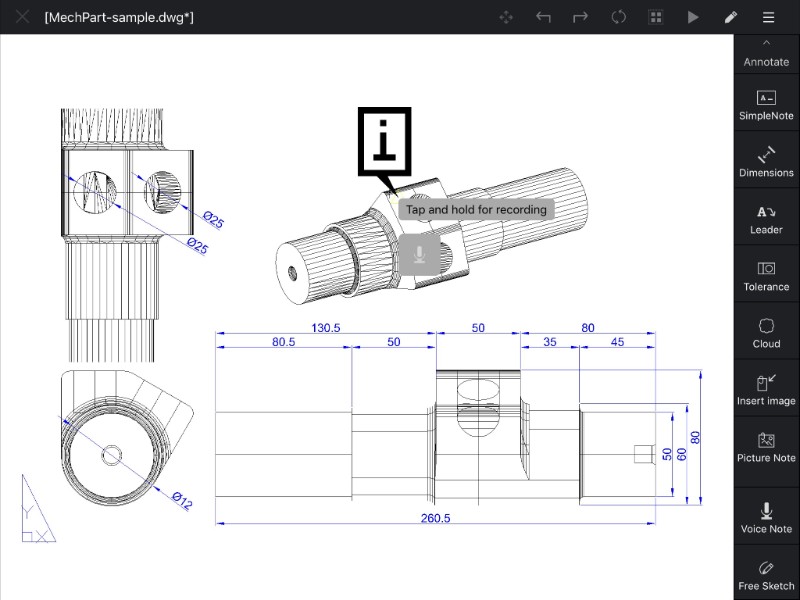Tap the info note marker on drawing

point(385,142)
